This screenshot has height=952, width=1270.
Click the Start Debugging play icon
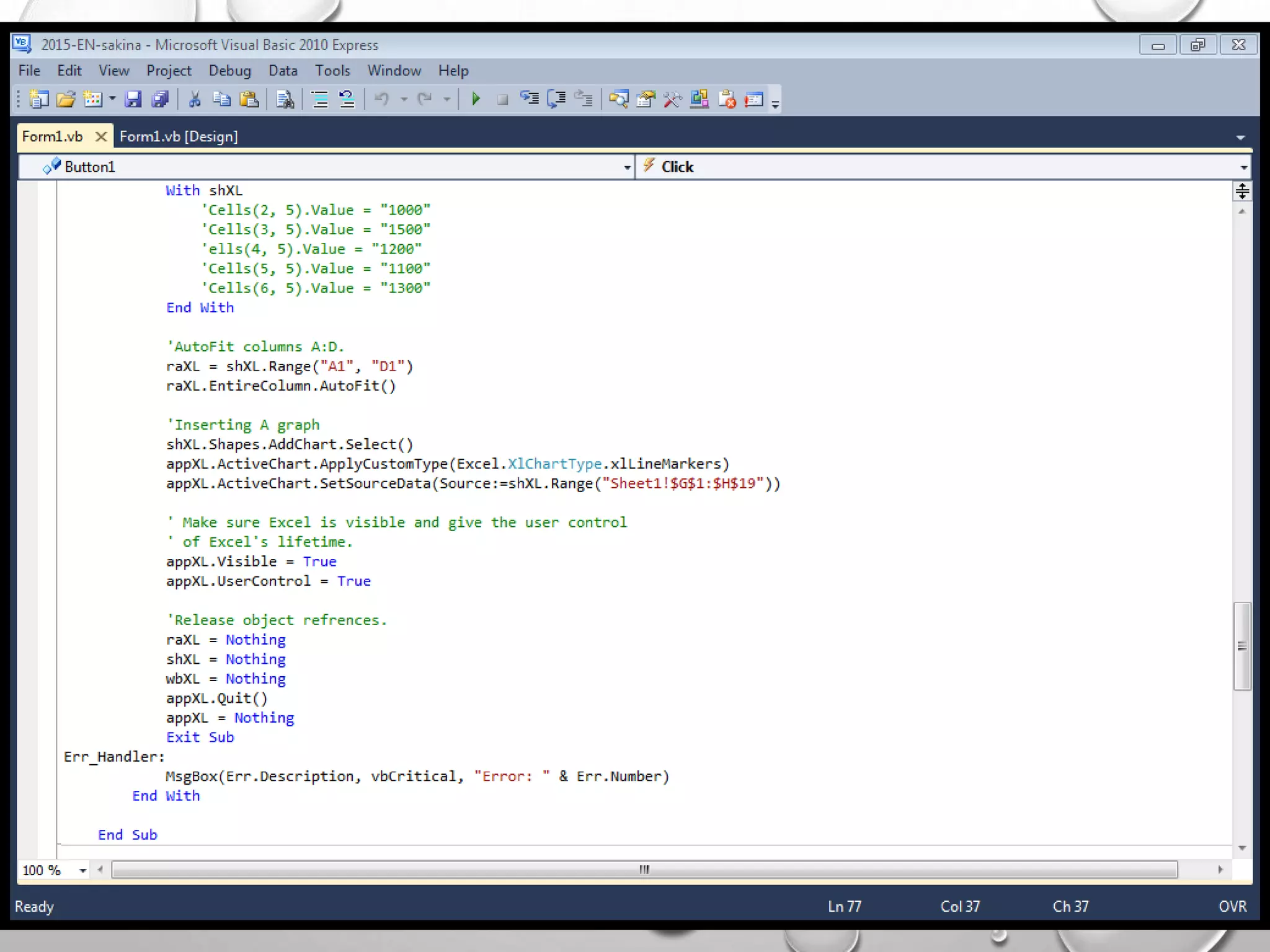(x=476, y=99)
